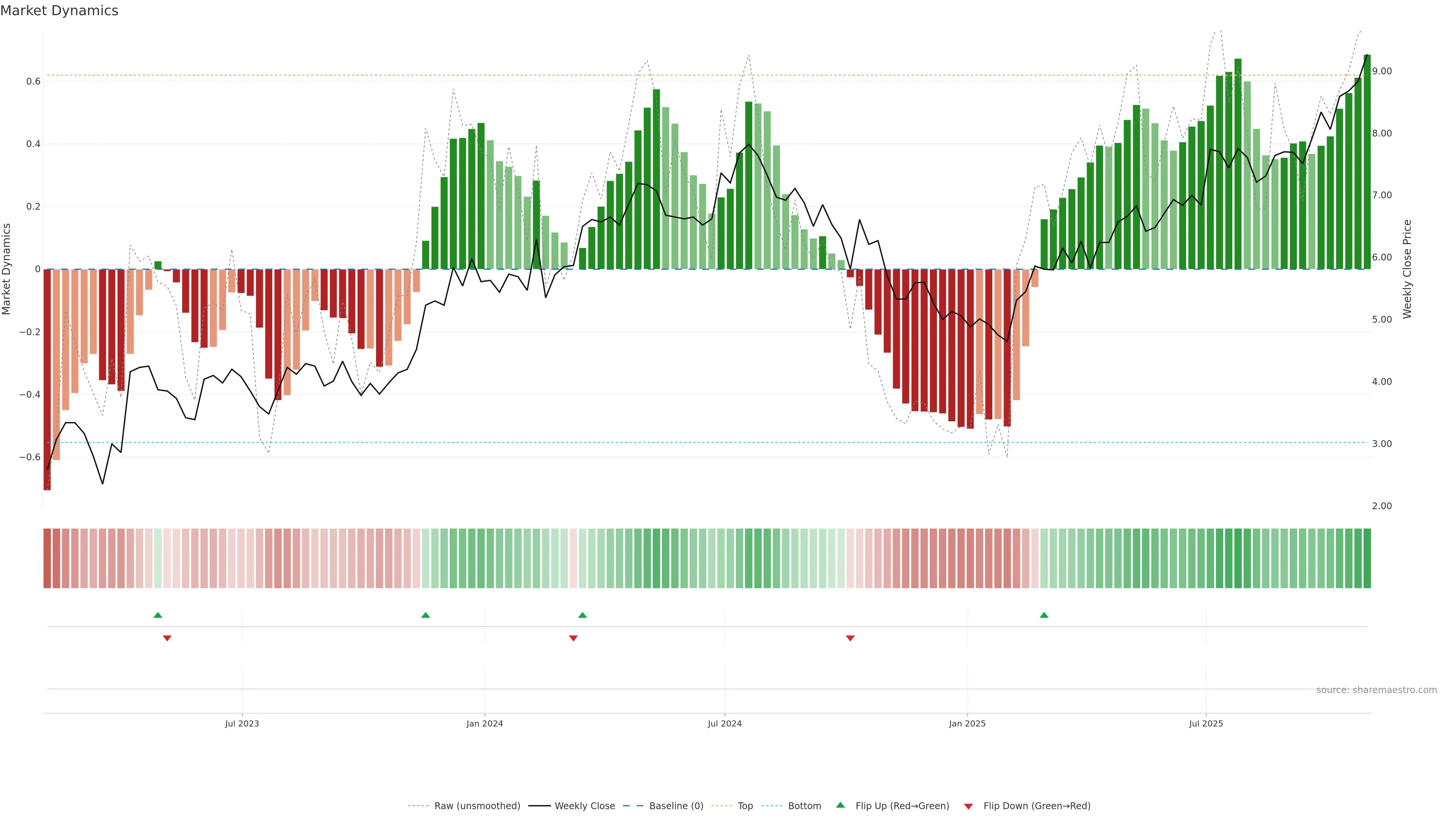Hide the Top threshold line via legend
This screenshot has height=819, width=1456.
(745, 806)
